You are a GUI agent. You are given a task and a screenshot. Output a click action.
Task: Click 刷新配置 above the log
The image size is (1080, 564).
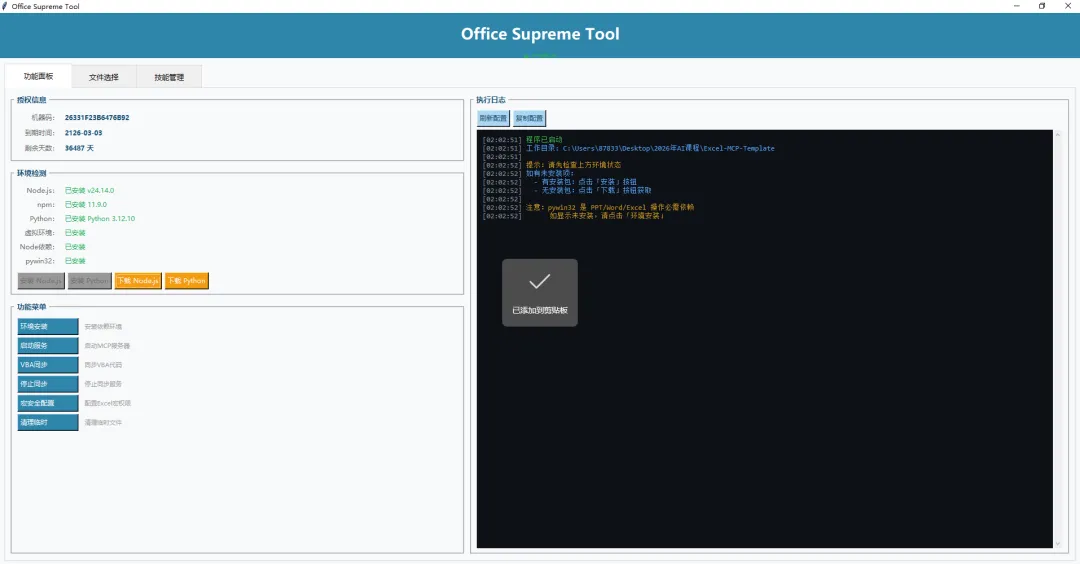pyautogui.click(x=493, y=118)
